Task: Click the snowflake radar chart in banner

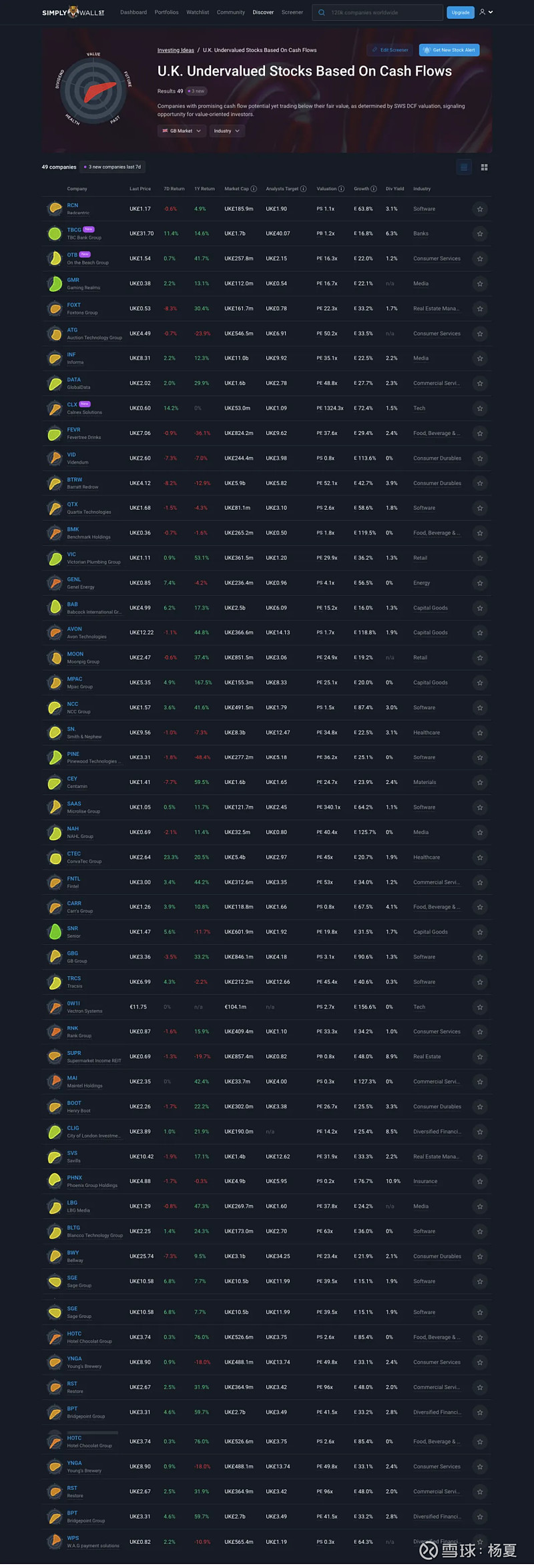Action: [93, 91]
